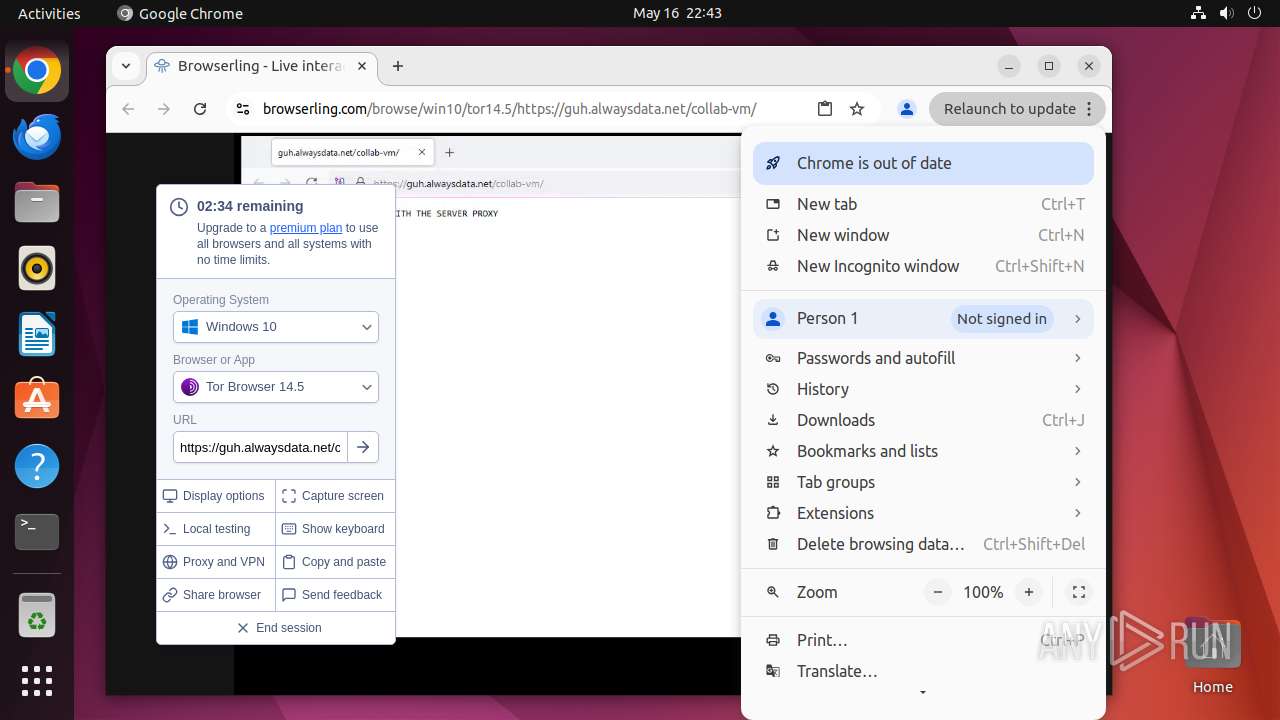Select Translate from the Chrome menu

(x=923, y=671)
